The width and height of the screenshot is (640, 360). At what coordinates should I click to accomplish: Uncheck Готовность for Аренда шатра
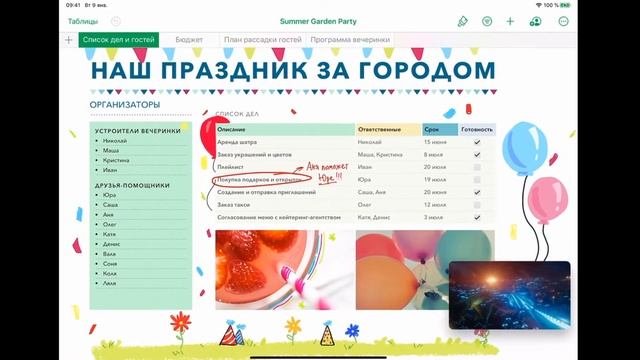[x=477, y=142]
